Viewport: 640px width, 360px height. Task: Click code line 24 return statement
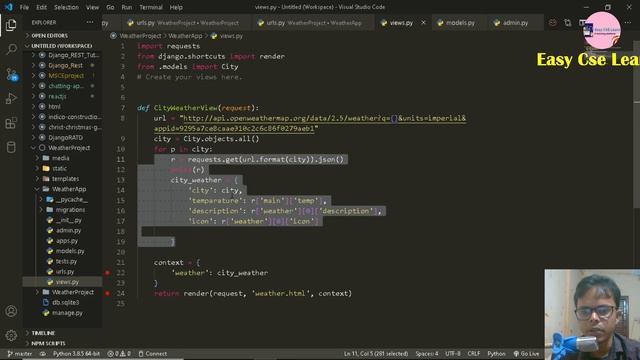tap(253, 293)
